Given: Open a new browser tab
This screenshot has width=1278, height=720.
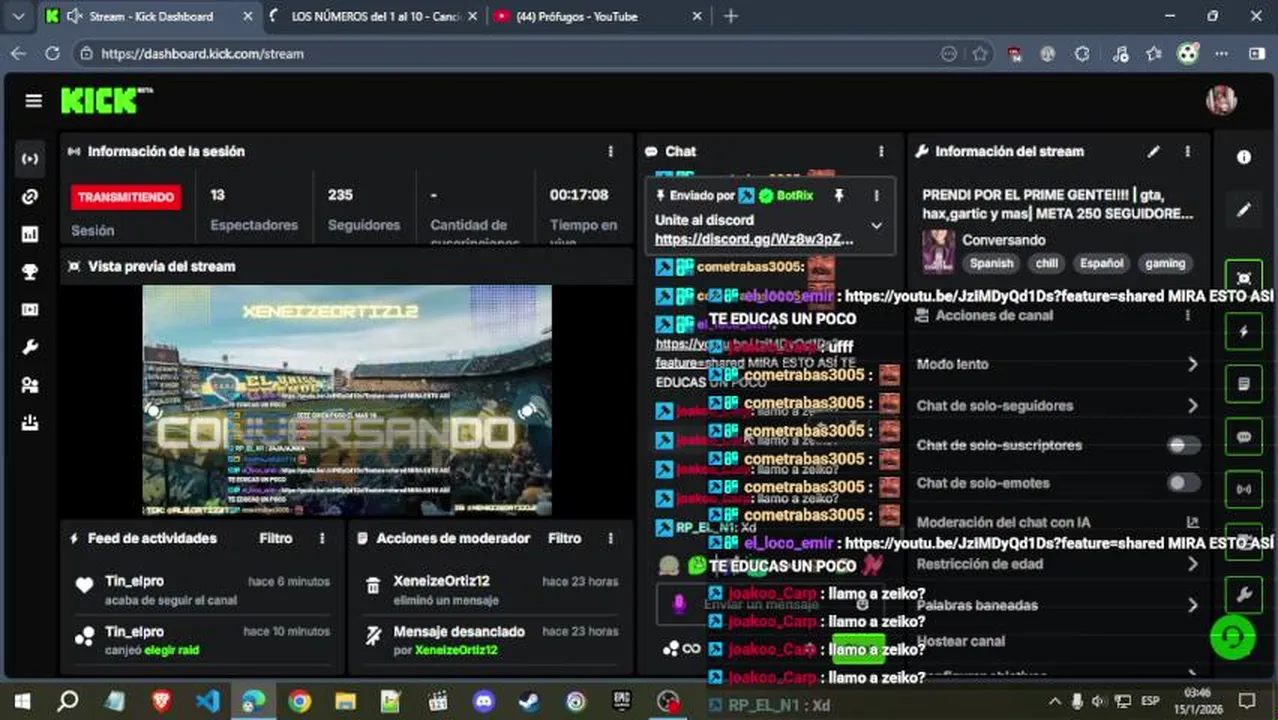Looking at the screenshot, I should 731,16.
